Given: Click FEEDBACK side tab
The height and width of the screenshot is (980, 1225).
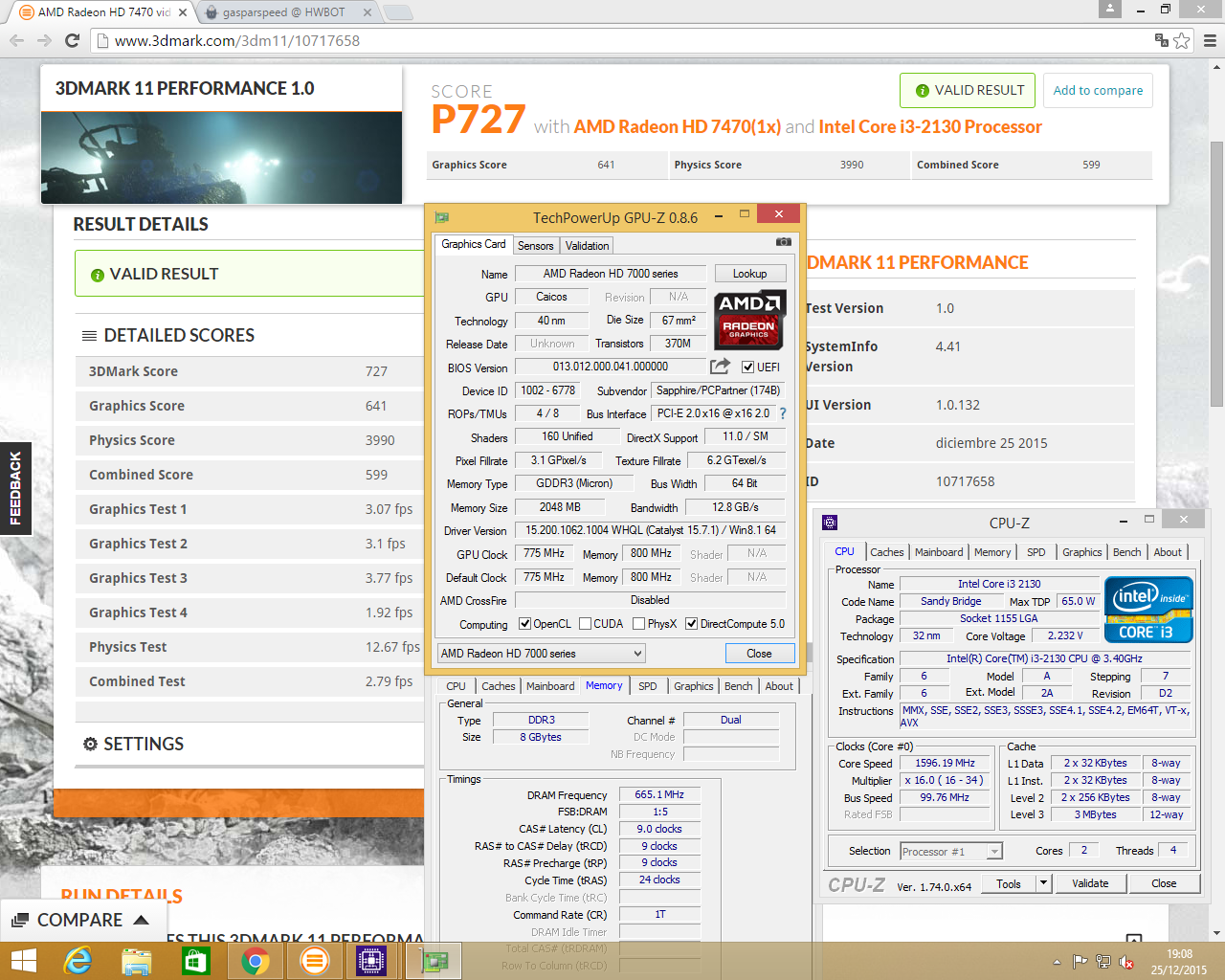Looking at the screenshot, I should [x=15, y=488].
